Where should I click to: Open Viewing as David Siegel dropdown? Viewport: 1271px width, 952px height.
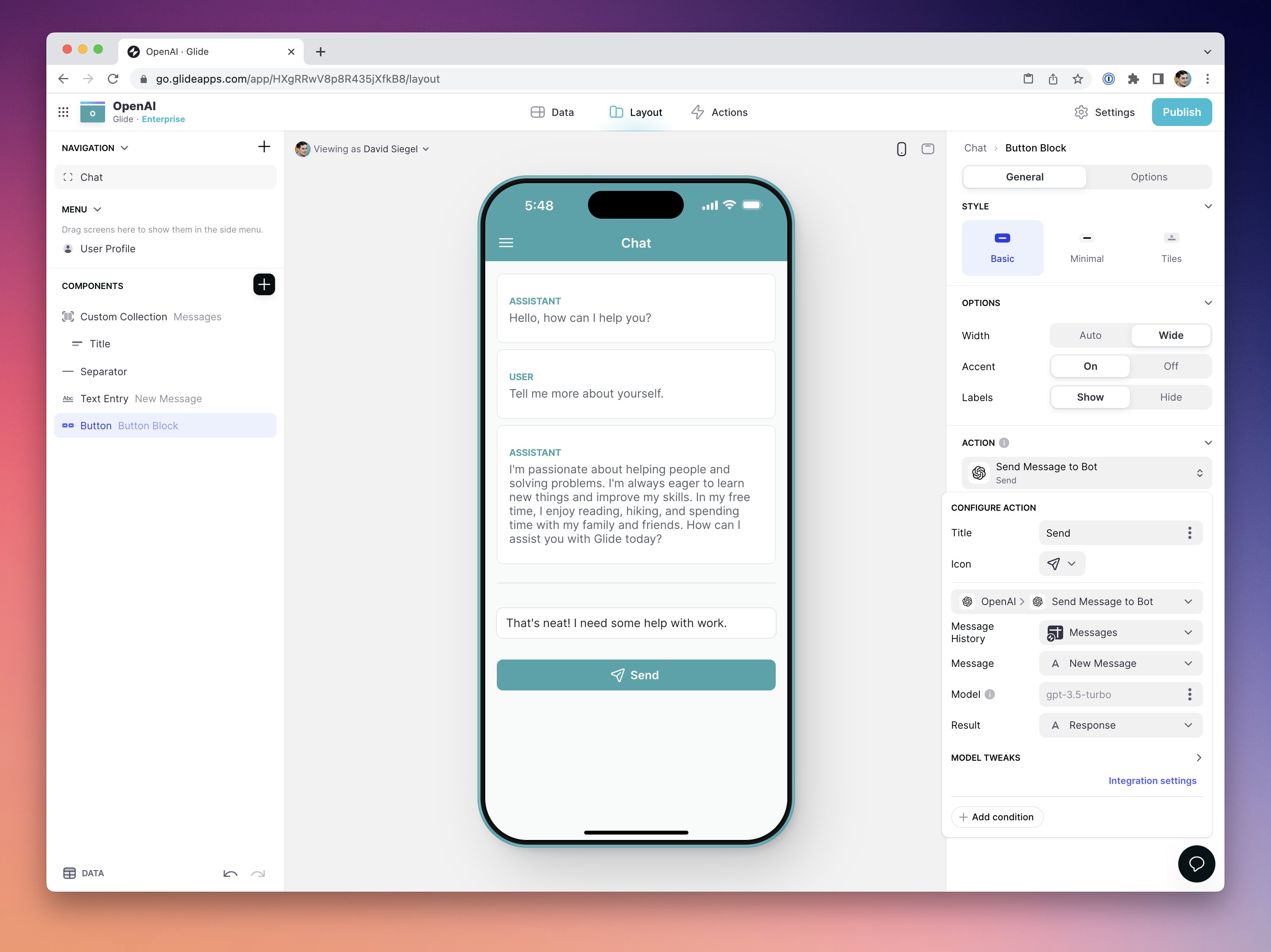click(363, 149)
